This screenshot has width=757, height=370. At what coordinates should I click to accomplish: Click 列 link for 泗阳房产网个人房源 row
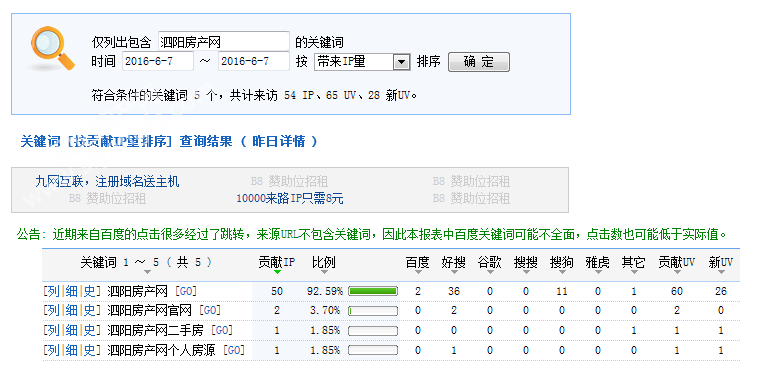[x=54, y=350]
